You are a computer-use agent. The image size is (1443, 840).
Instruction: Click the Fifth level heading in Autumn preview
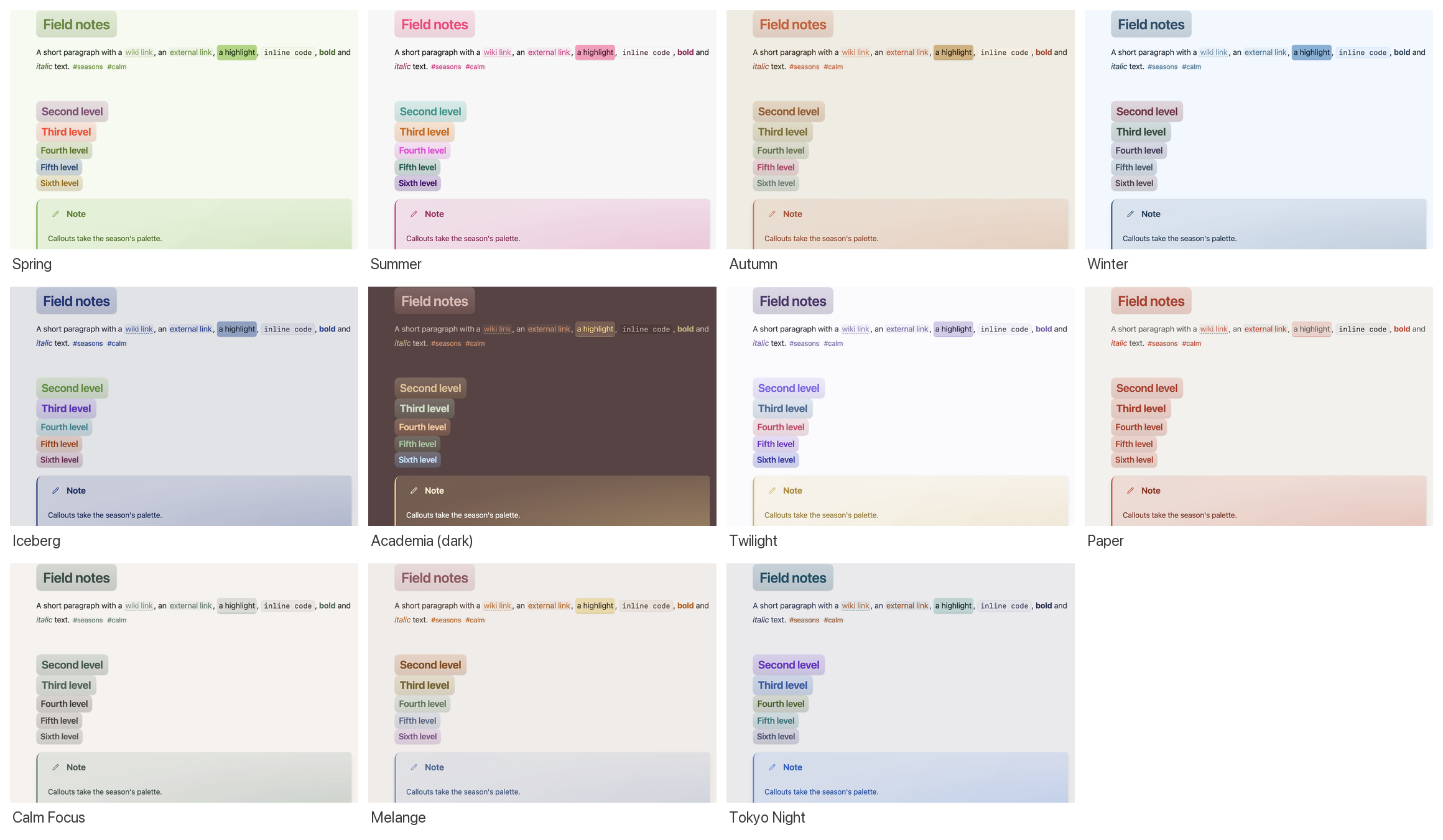click(776, 167)
